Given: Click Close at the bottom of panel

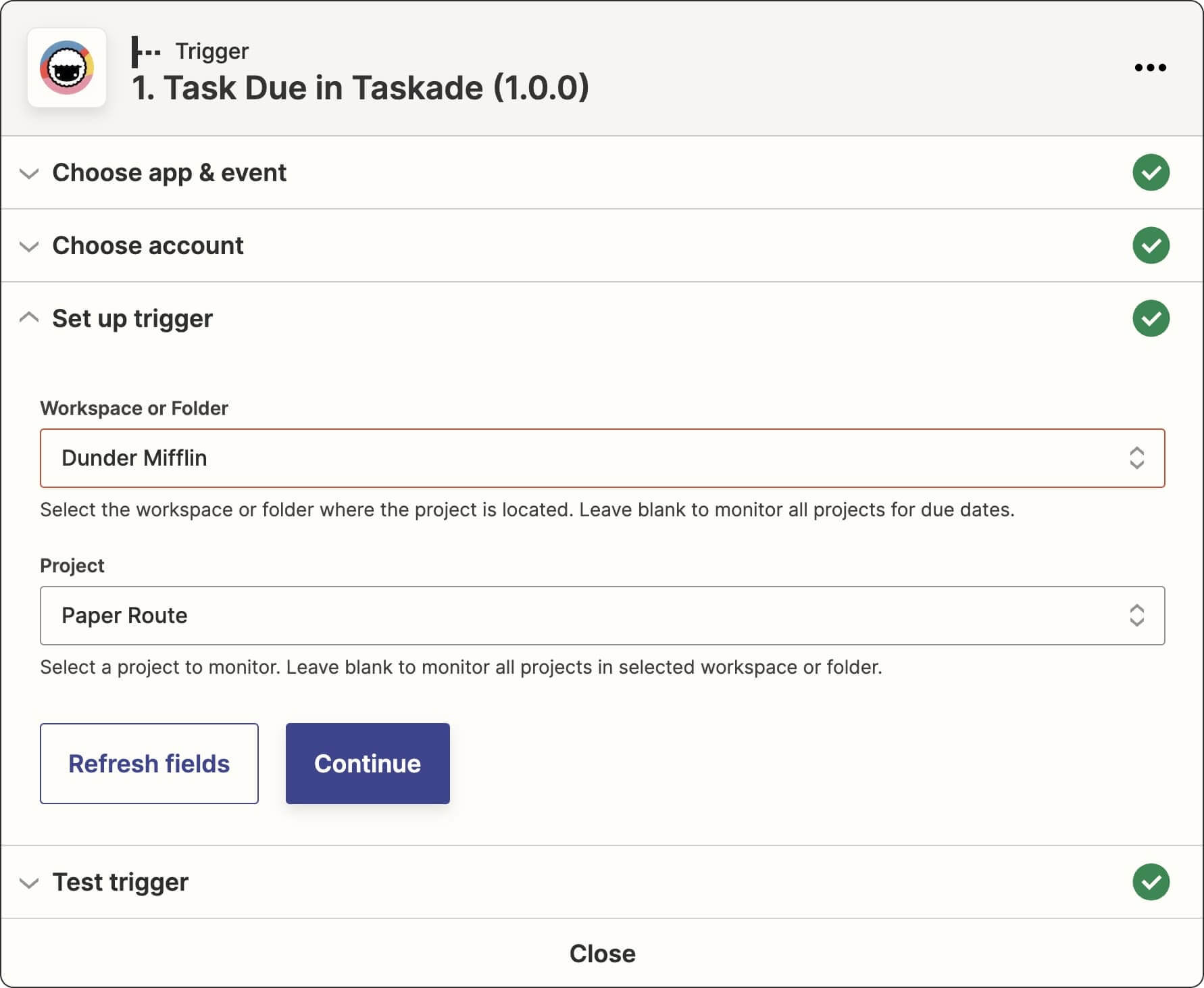Looking at the screenshot, I should (x=602, y=954).
